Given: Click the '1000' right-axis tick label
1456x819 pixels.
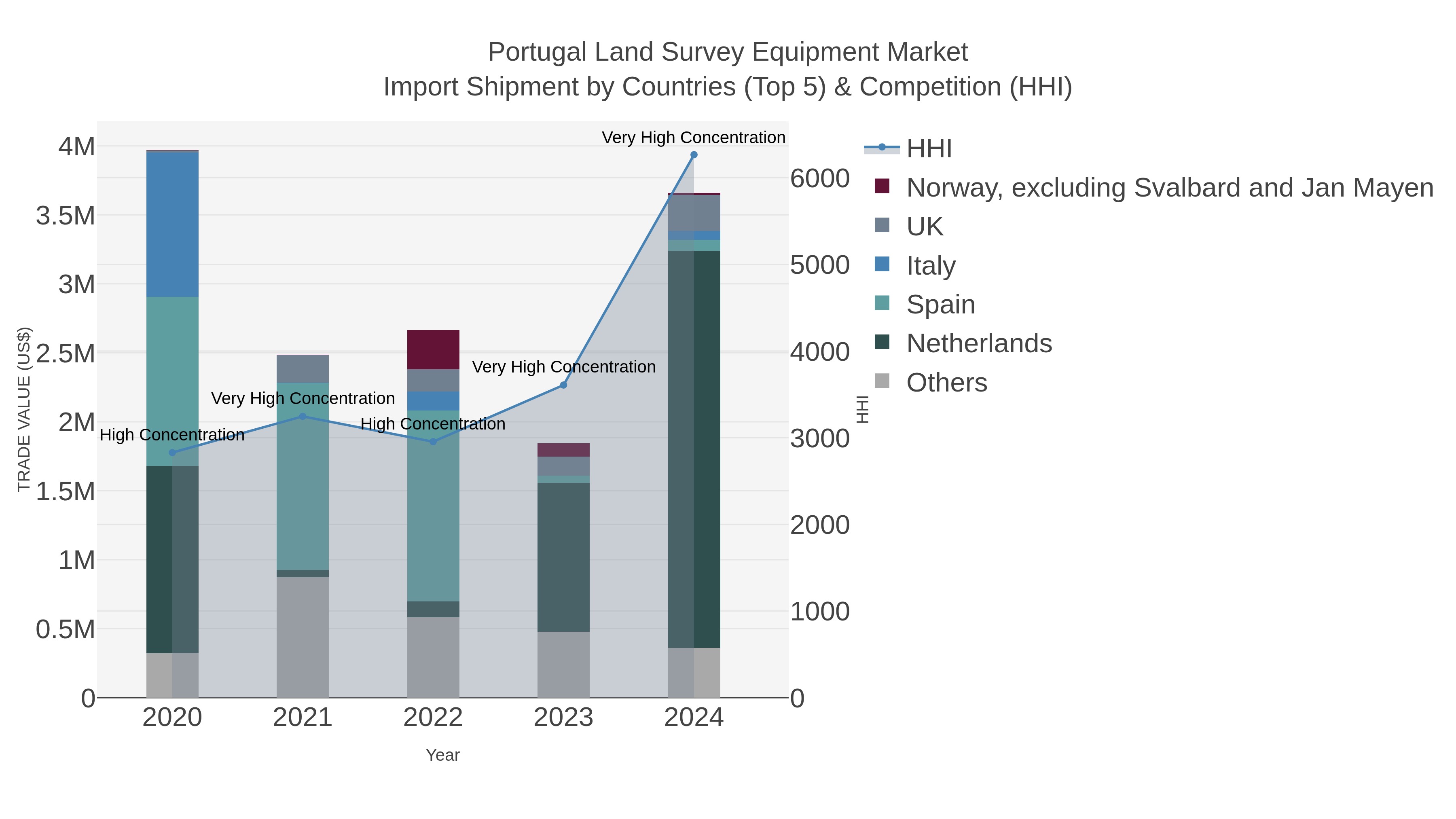Looking at the screenshot, I should (820, 612).
